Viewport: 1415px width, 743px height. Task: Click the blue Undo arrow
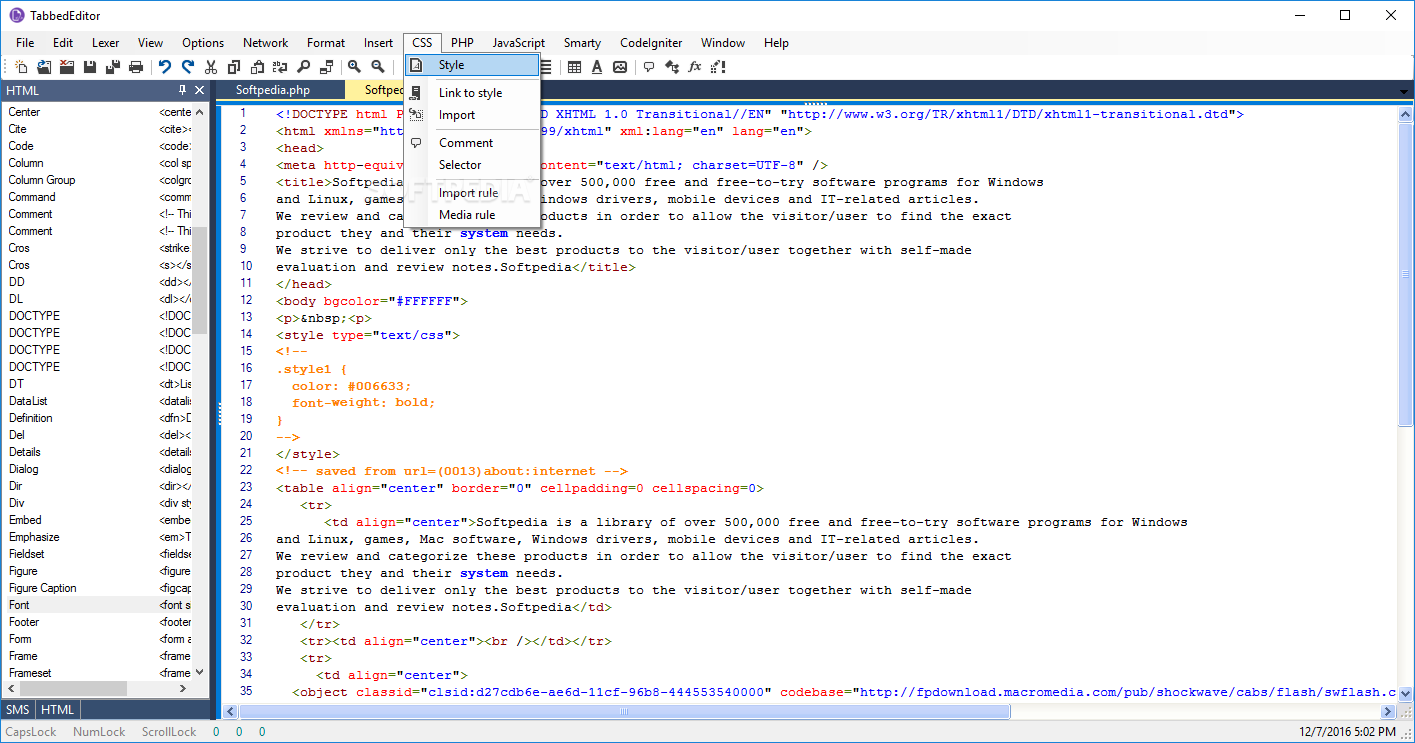pos(165,67)
